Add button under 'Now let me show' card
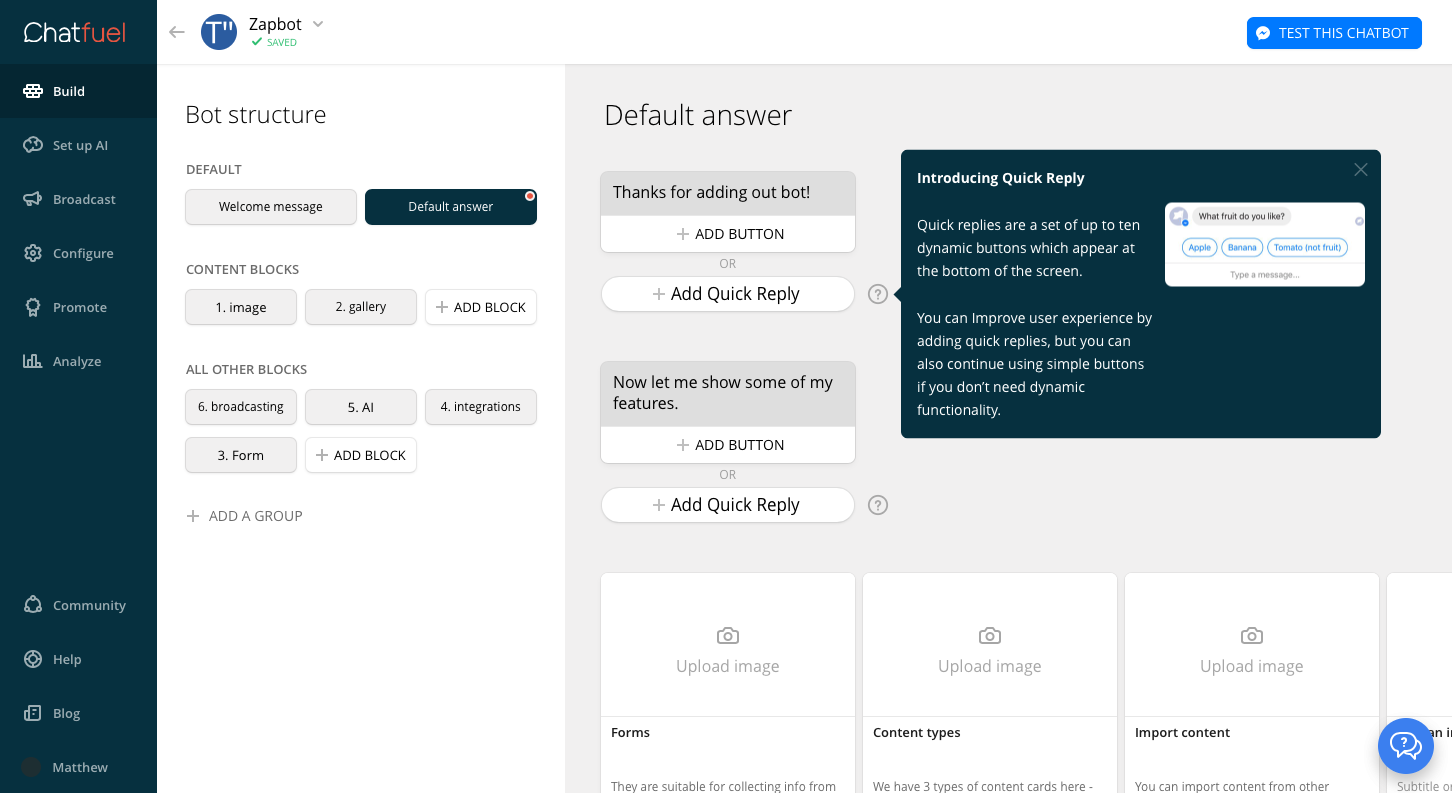This screenshot has width=1452, height=793. click(728, 445)
